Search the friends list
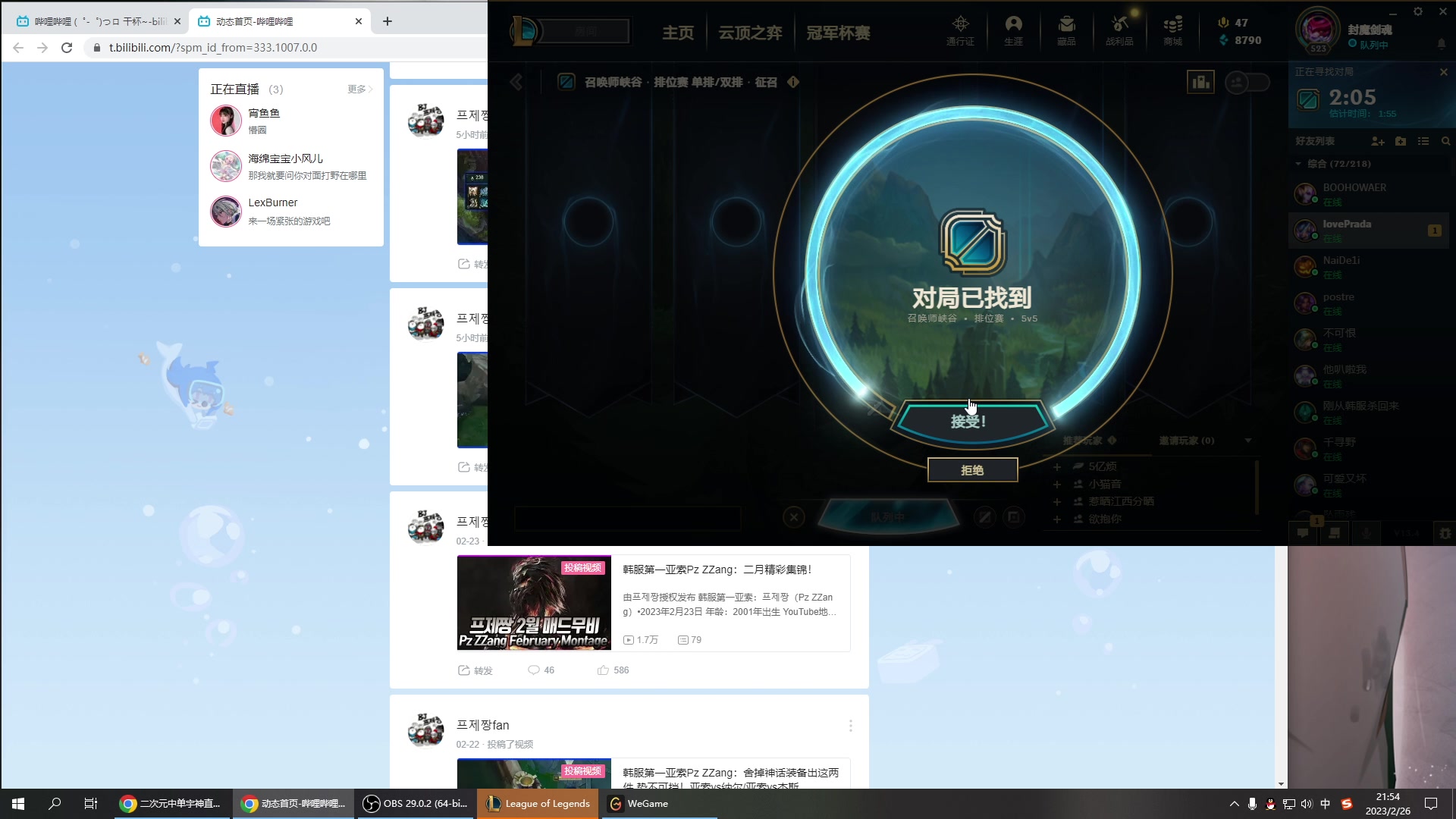Image resolution: width=1456 pixels, height=819 pixels. 1445,142
